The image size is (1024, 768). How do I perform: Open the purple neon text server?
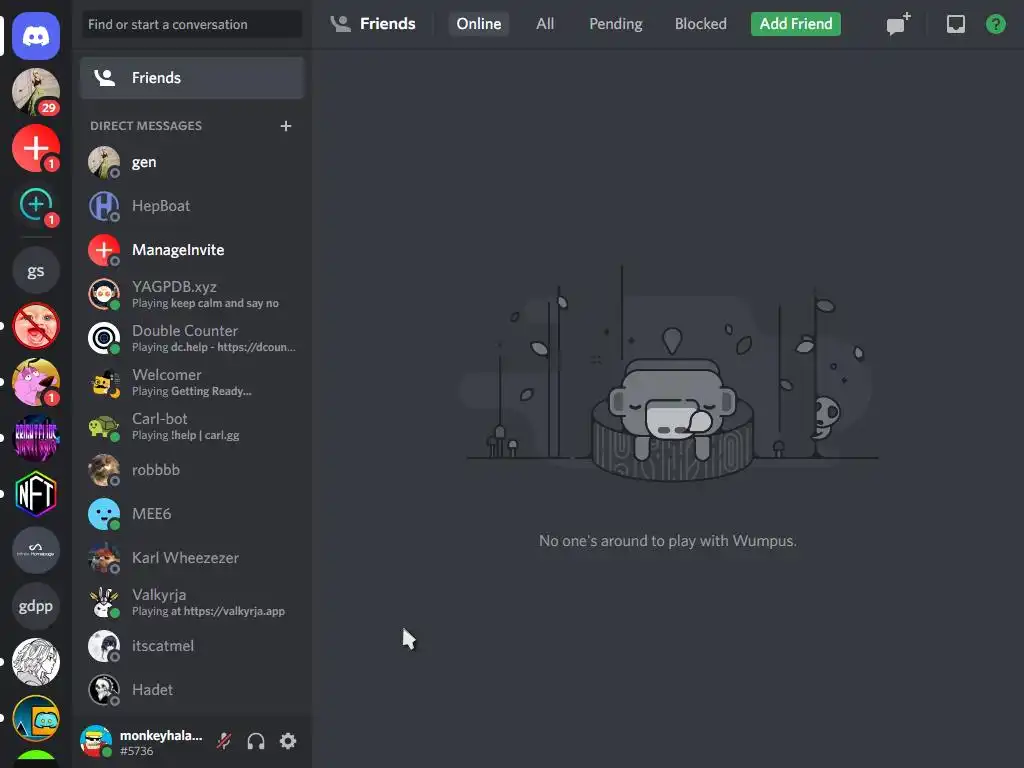pyautogui.click(x=36, y=438)
